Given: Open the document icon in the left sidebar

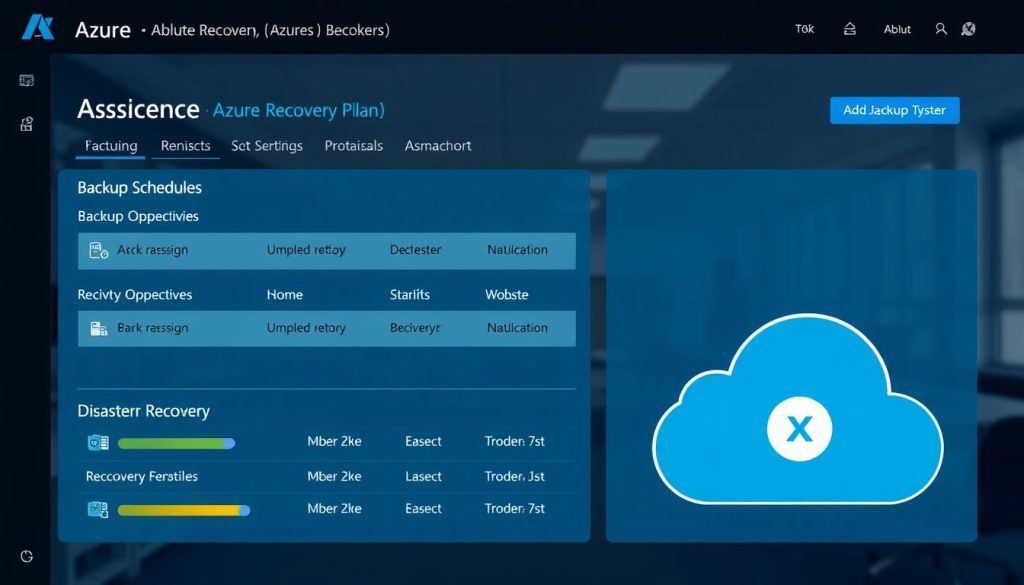Looking at the screenshot, I should point(25,80).
